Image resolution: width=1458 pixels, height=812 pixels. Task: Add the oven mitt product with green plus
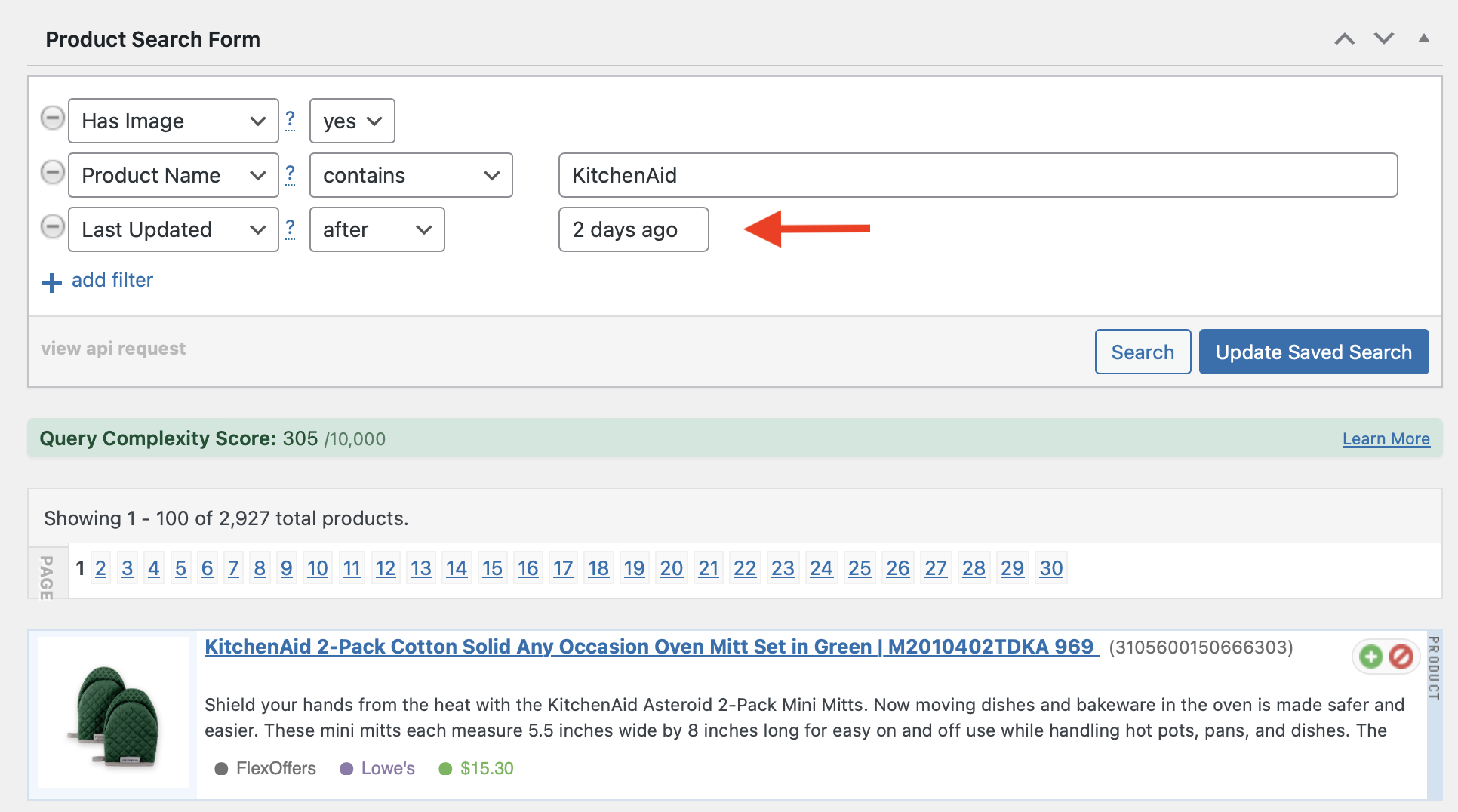point(1371,657)
